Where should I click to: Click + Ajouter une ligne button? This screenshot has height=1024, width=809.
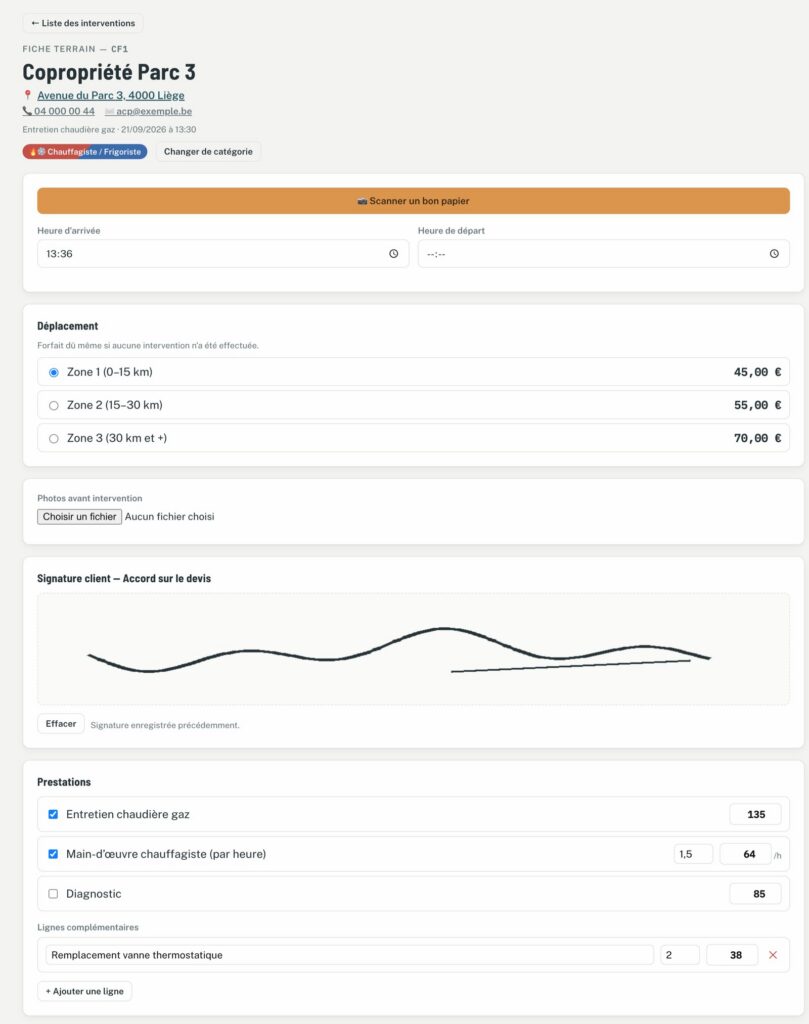point(84,991)
